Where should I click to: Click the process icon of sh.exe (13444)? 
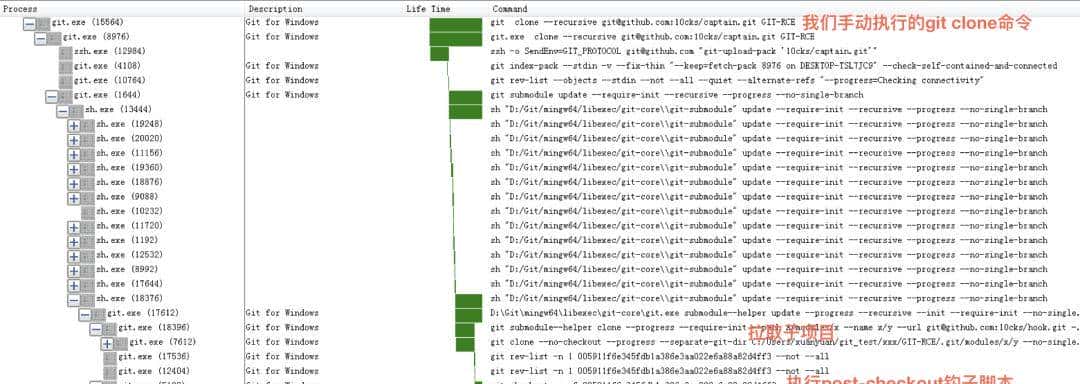76,110
